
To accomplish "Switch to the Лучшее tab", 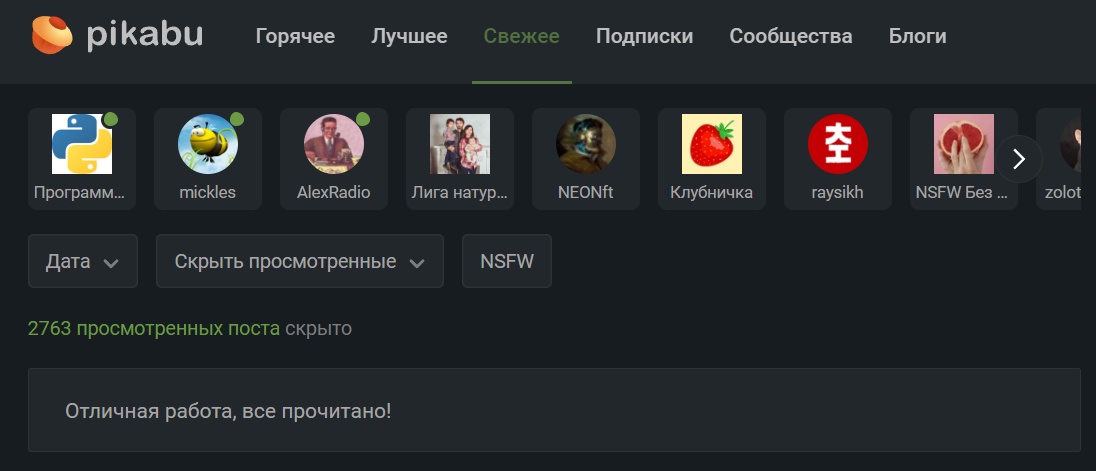I will point(410,36).
